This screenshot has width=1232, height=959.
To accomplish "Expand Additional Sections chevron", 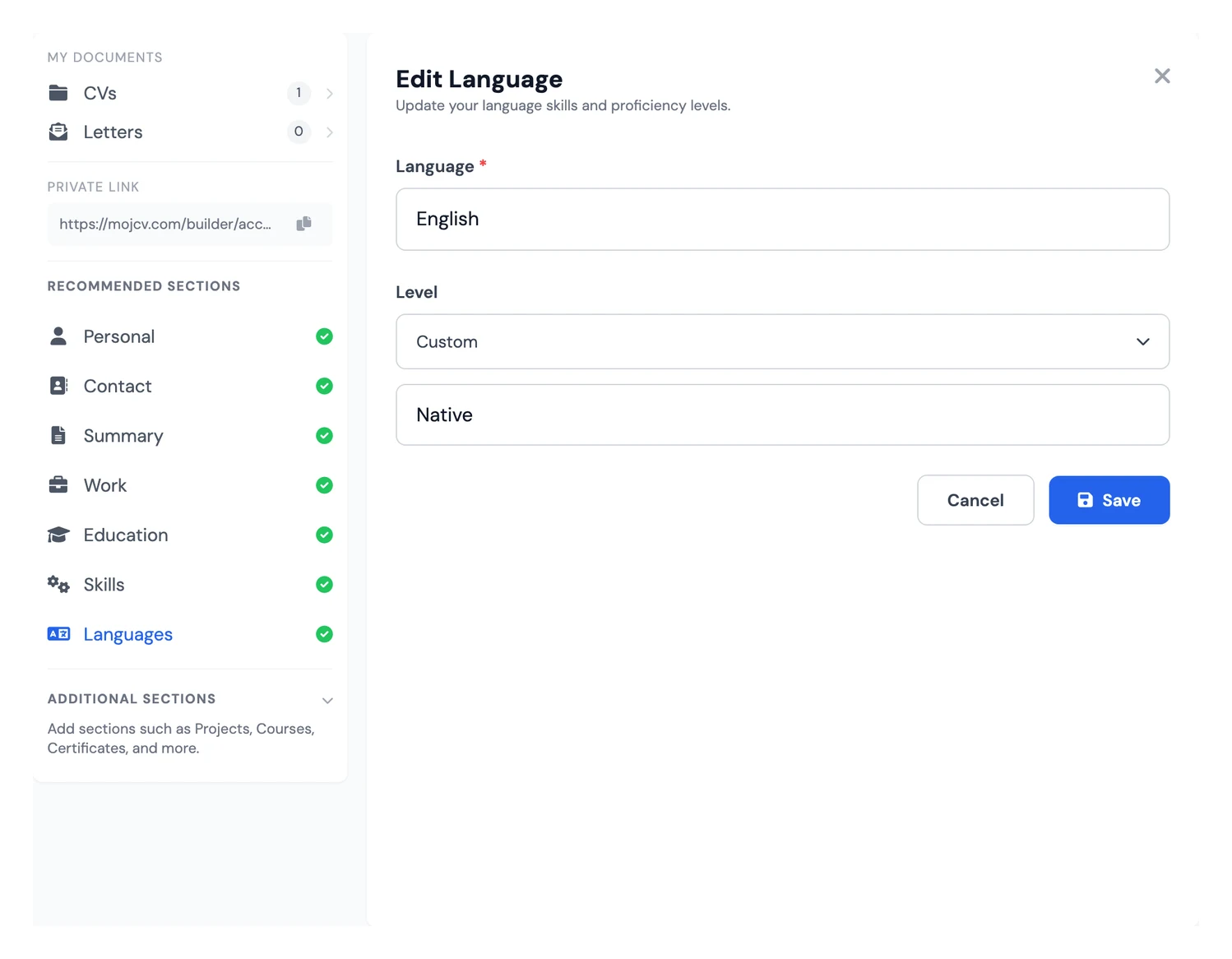I will tap(327, 701).
